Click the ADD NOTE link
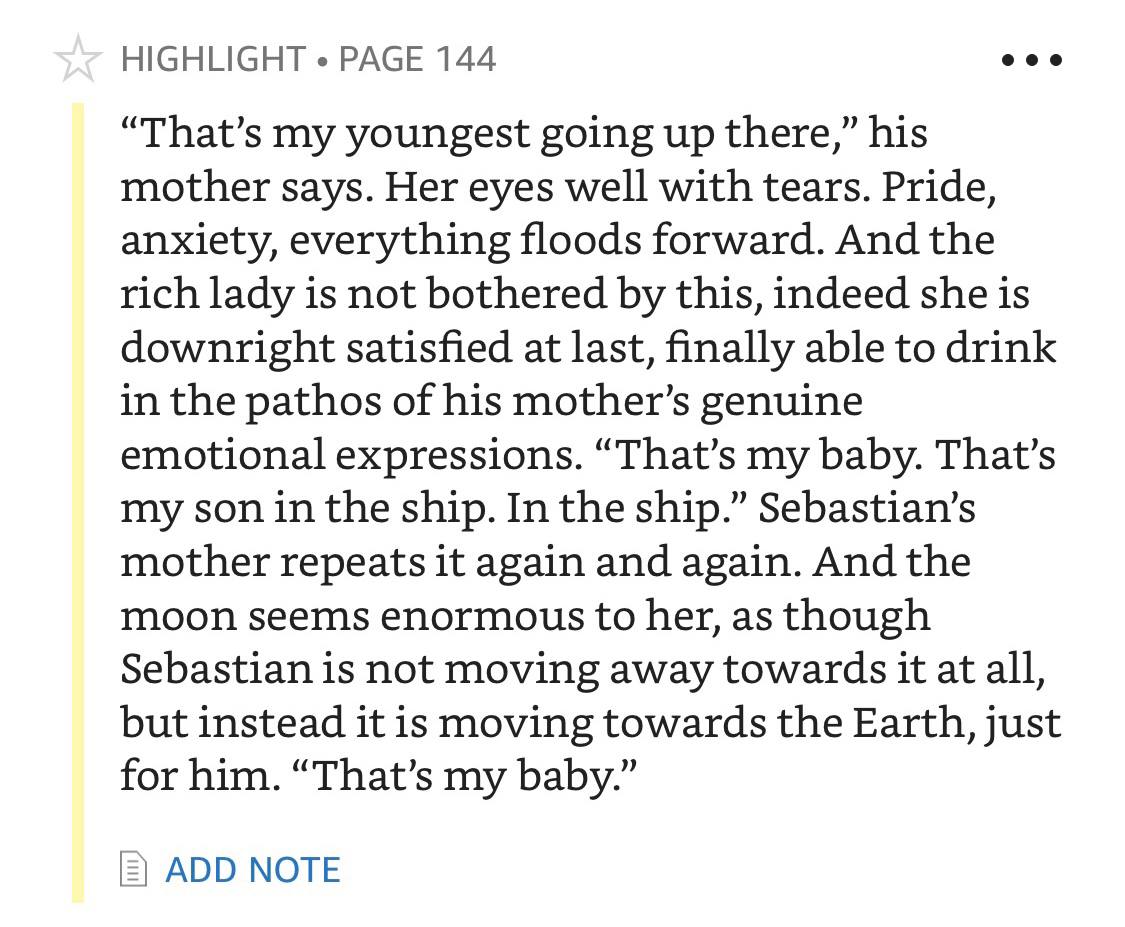 pyautogui.click(x=253, y=870)
